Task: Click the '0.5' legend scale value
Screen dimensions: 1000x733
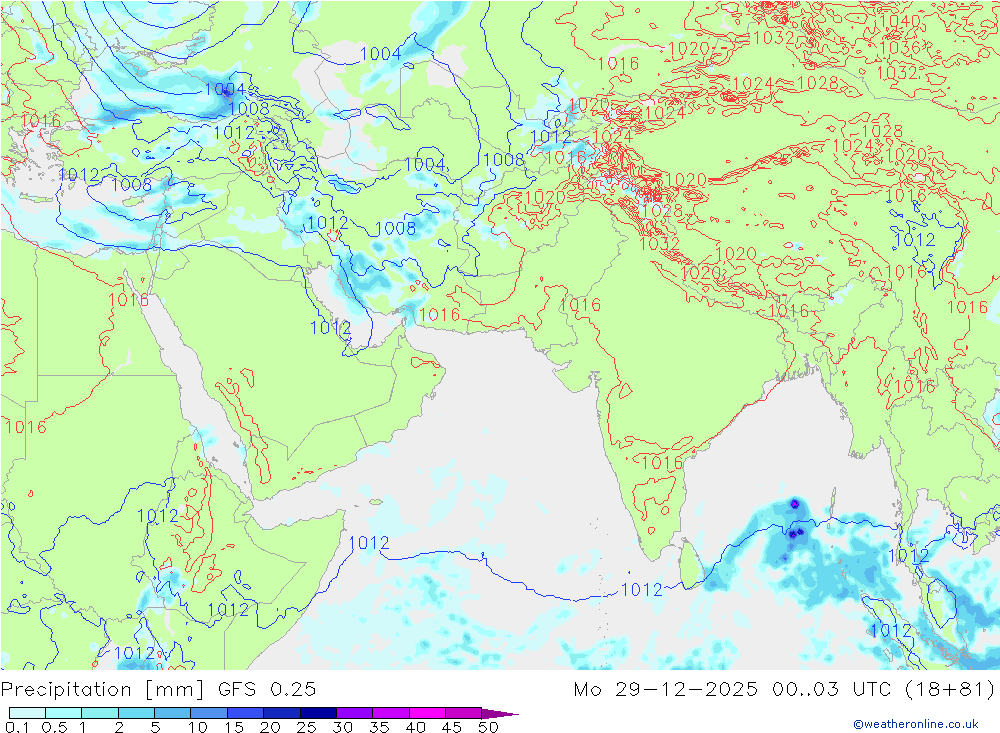Action: pos(54,727)
